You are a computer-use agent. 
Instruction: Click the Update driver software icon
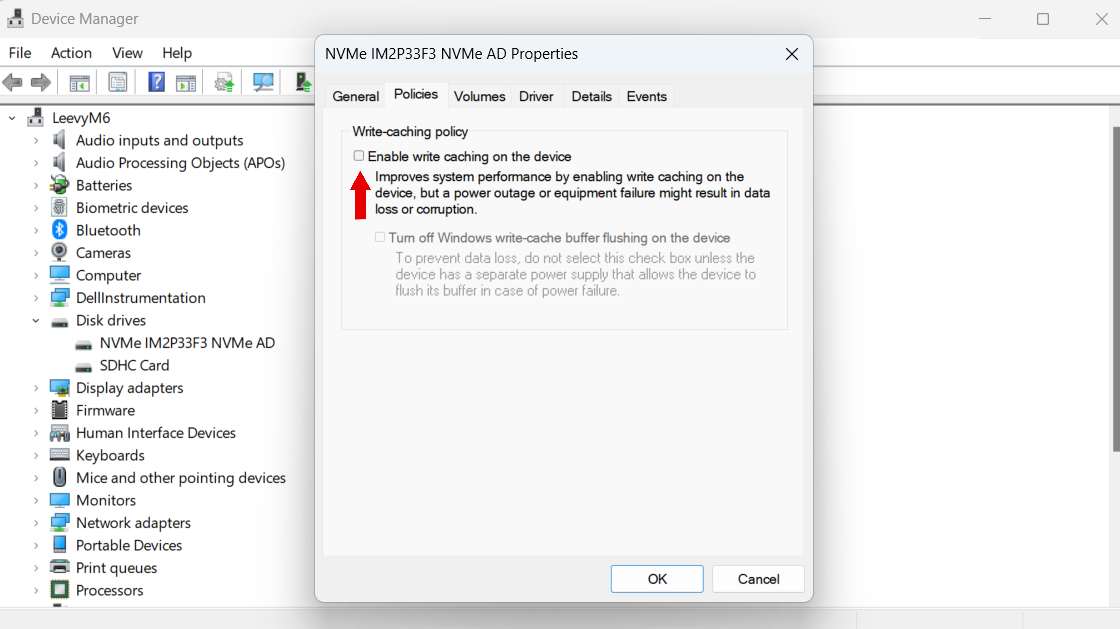click(222, 82)
